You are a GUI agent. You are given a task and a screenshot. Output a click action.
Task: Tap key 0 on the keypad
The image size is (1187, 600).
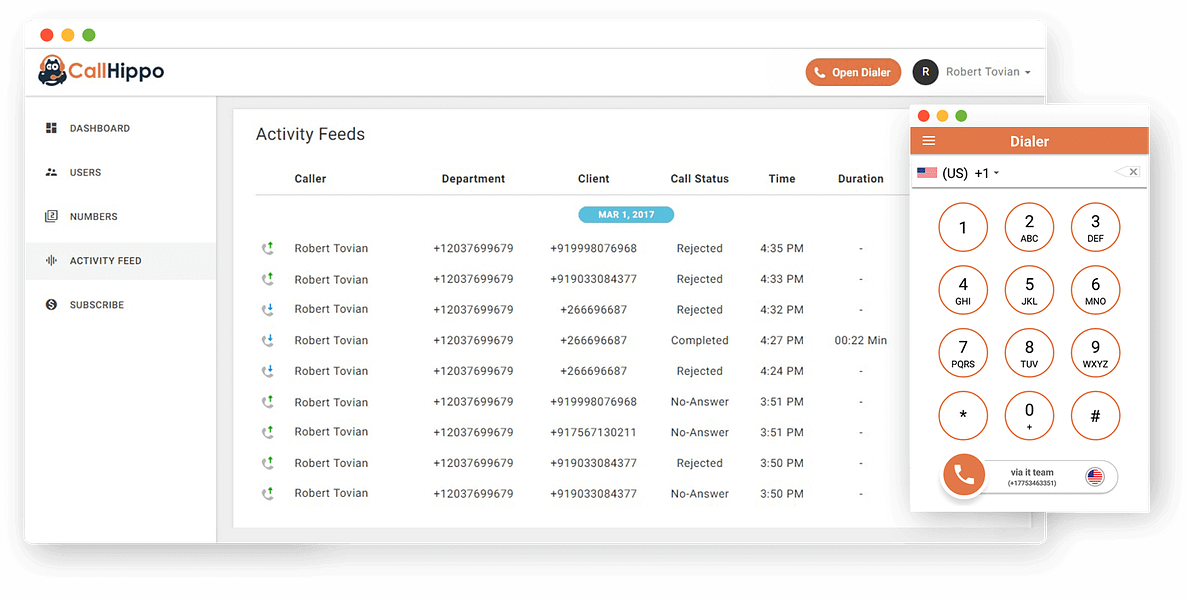click(x=1029, y=415)
